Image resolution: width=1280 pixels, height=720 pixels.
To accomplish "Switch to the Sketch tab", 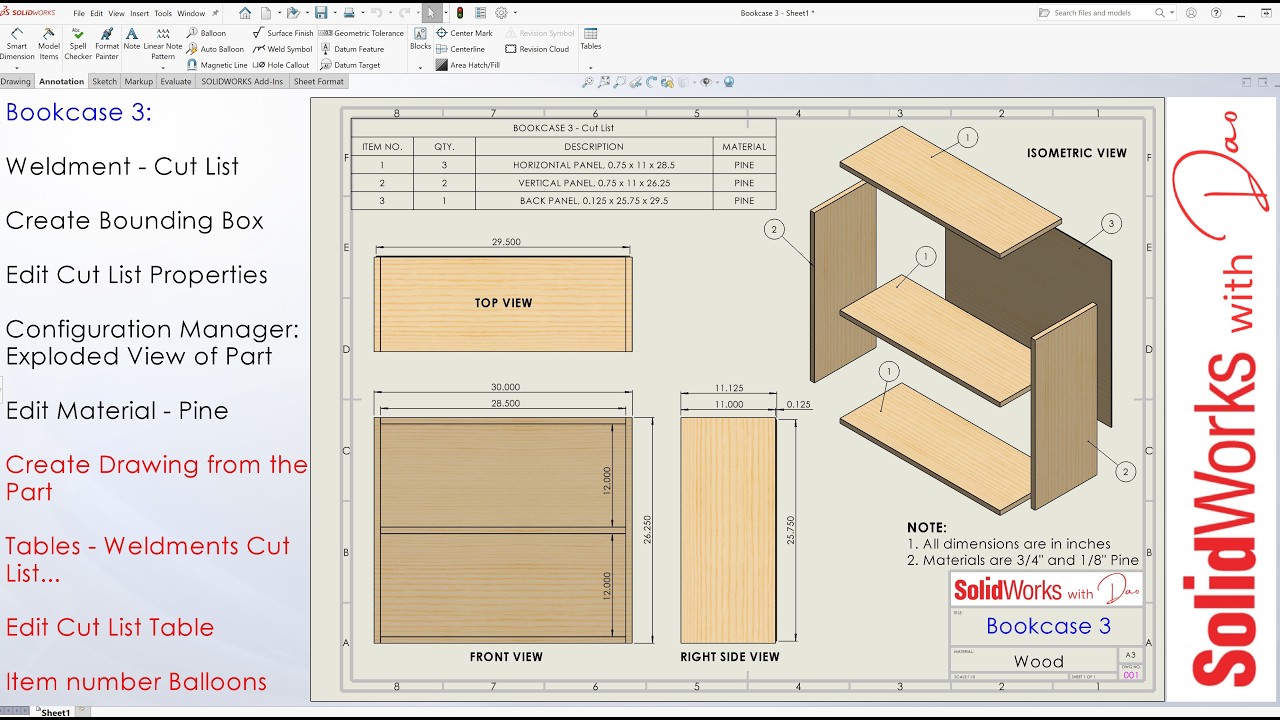I will pyautogui.click(x=104, y=81).
